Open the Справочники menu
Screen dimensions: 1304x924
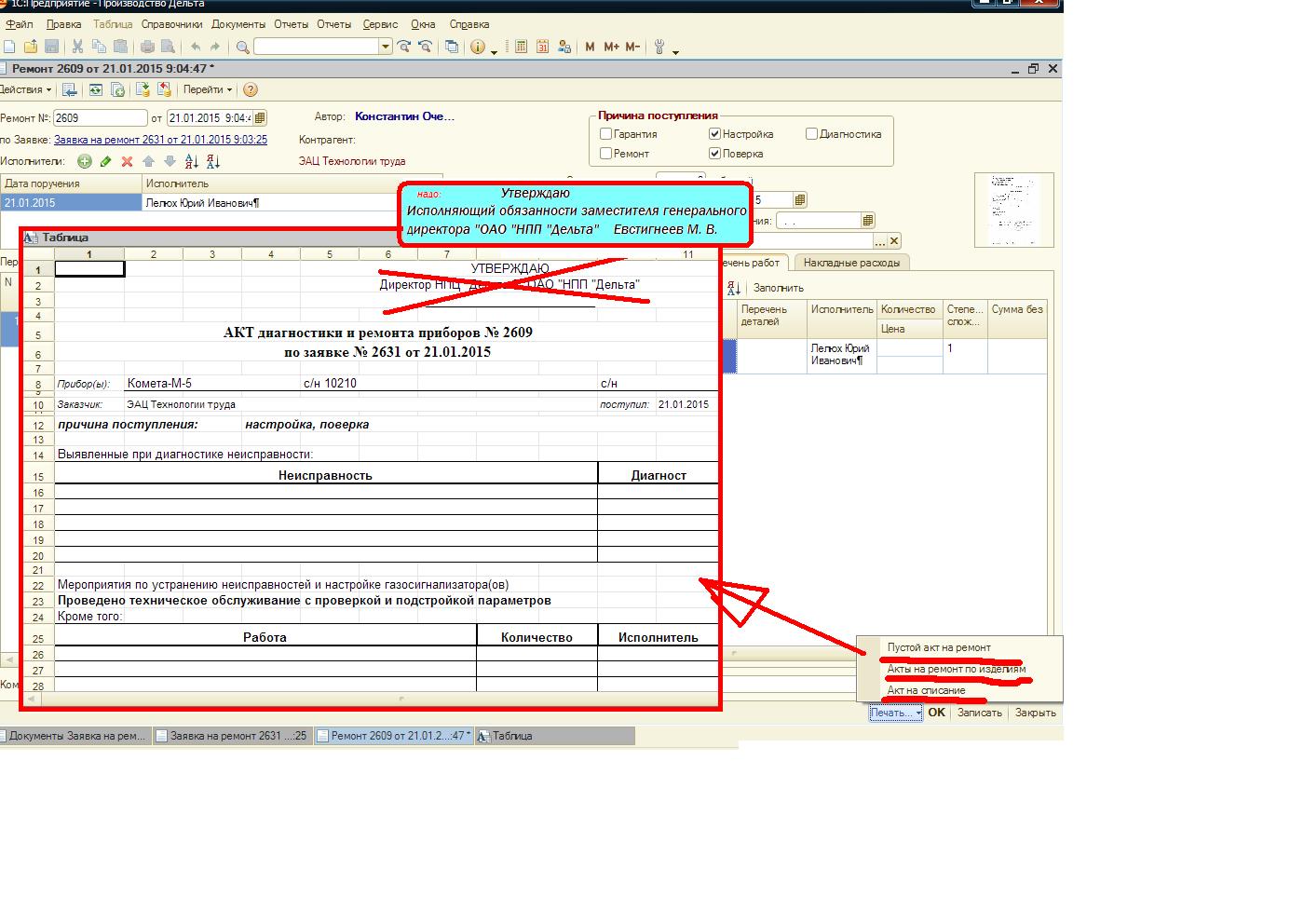tap(171, 24)
